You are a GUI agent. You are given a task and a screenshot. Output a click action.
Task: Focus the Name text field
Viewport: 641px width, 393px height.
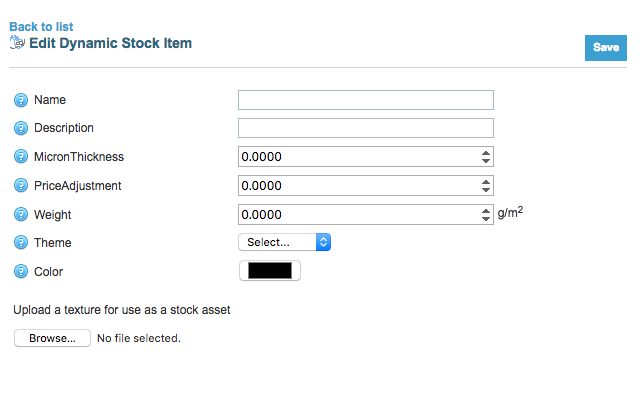tap(366, 100)
